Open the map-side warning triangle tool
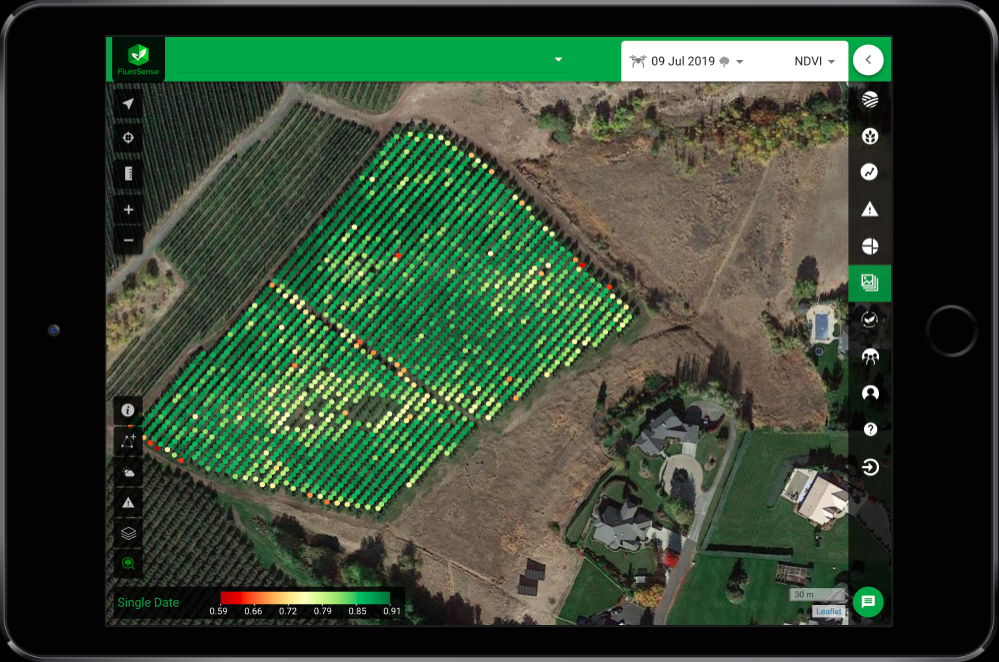This screenshot has width=999, height=662. coord(128,503)
